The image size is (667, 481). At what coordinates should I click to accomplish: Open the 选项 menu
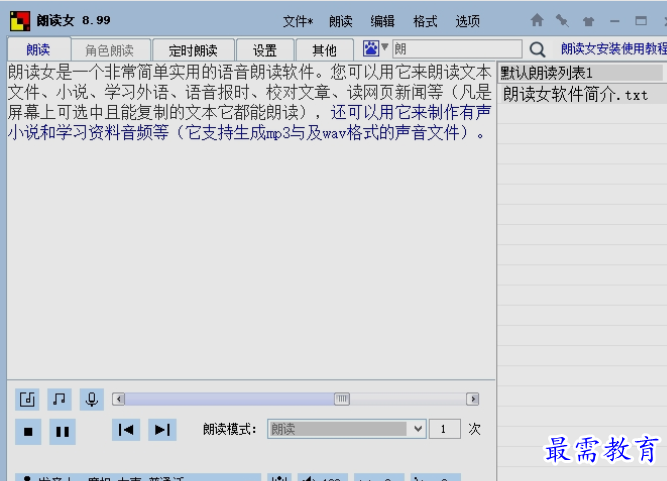point(467,21)
